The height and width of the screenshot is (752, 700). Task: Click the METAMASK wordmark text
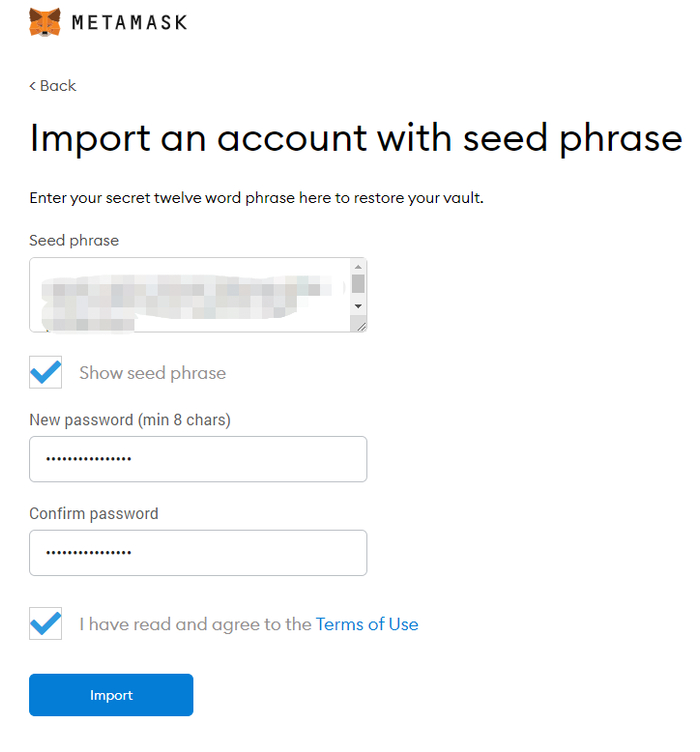[129, 22]
